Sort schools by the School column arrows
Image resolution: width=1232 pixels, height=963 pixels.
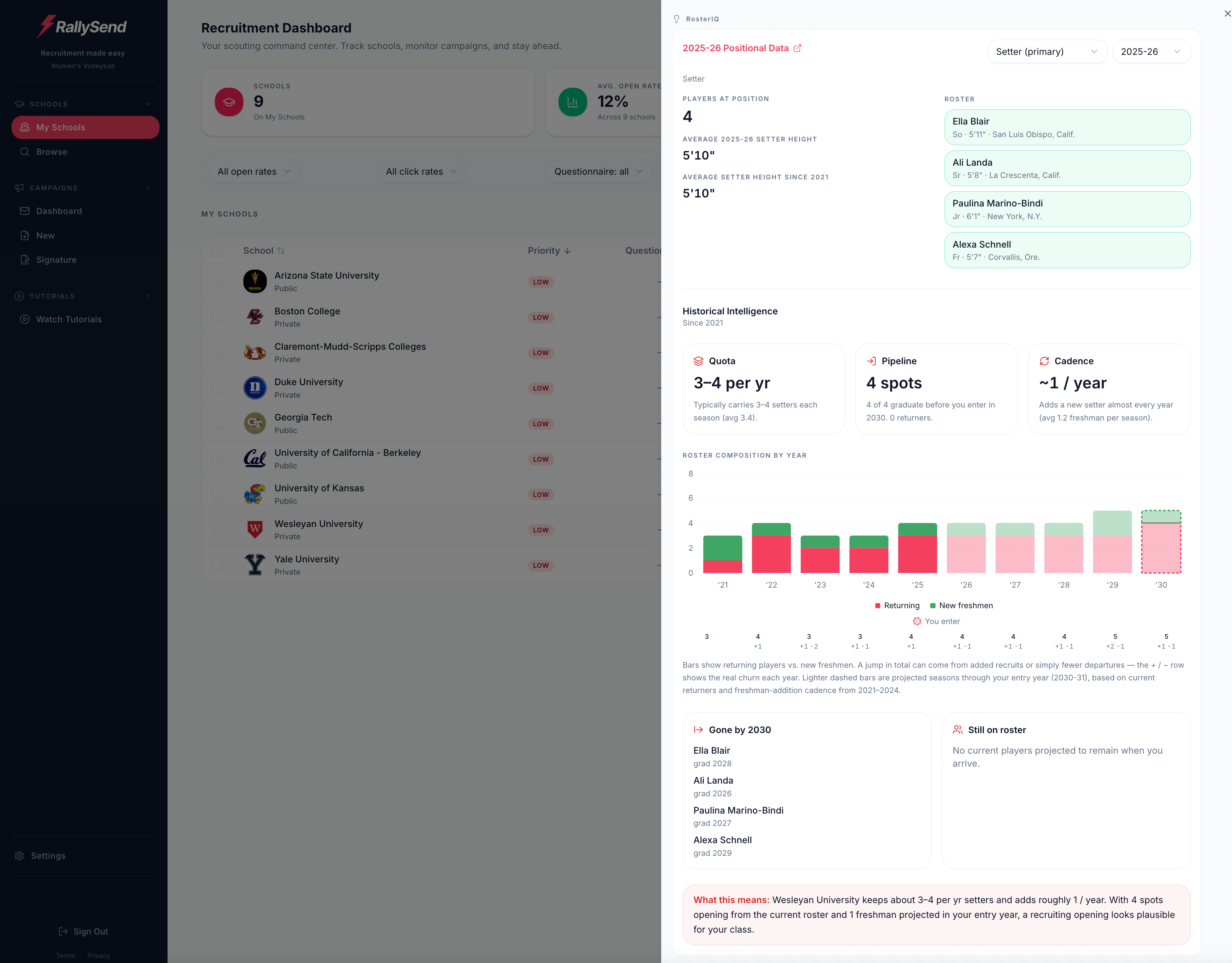pos(281,251)
